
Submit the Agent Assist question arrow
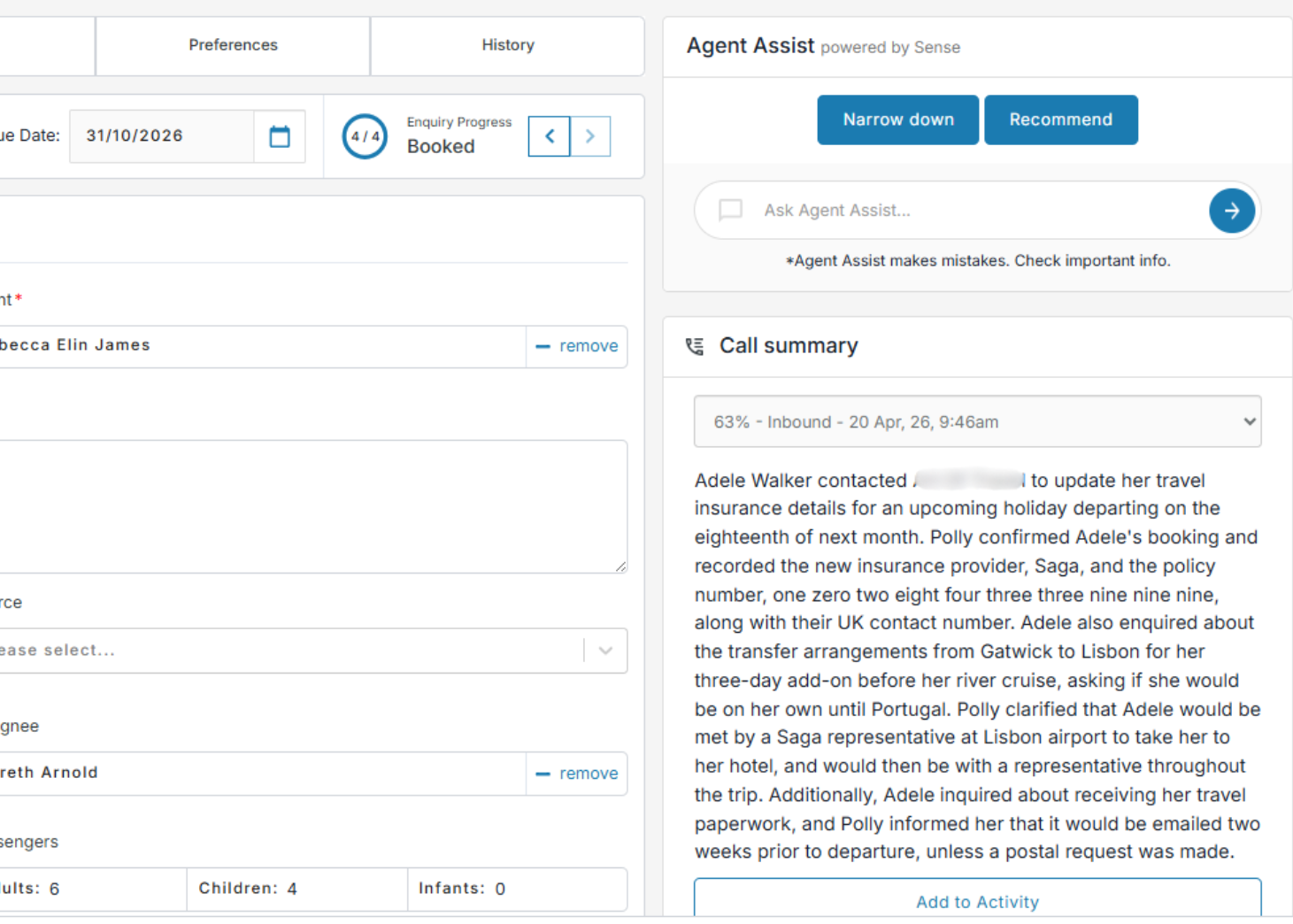[1231, 211]
